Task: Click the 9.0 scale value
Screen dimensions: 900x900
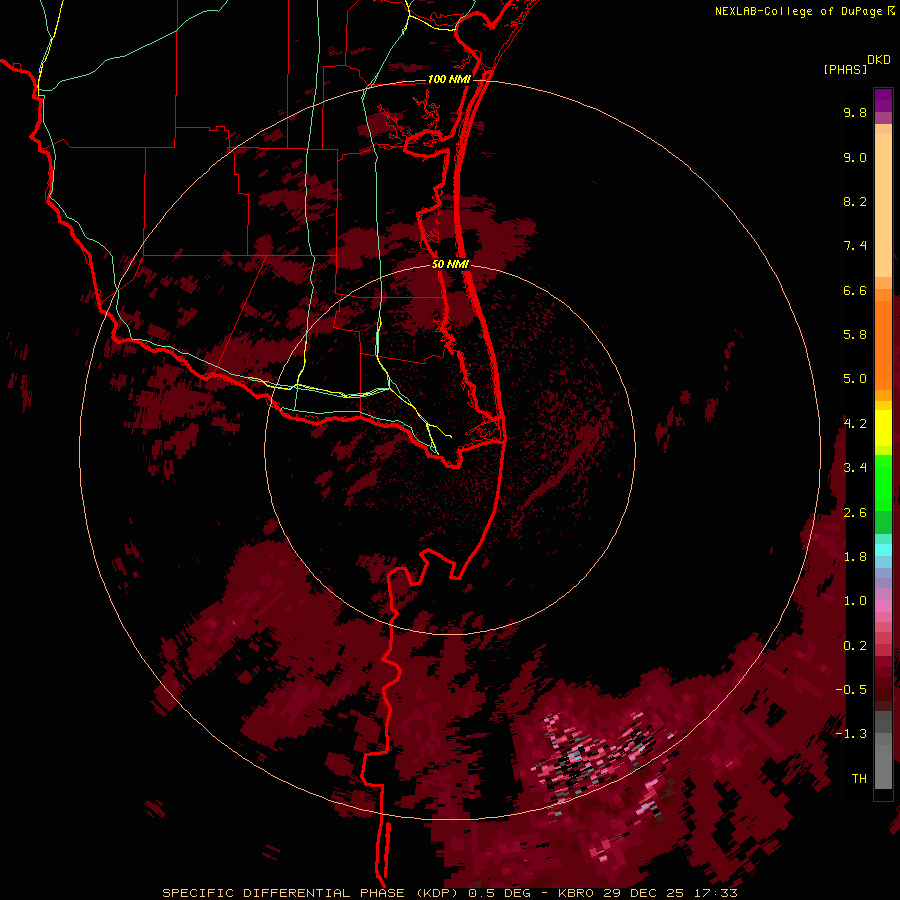Action: [x=855, y=157]
